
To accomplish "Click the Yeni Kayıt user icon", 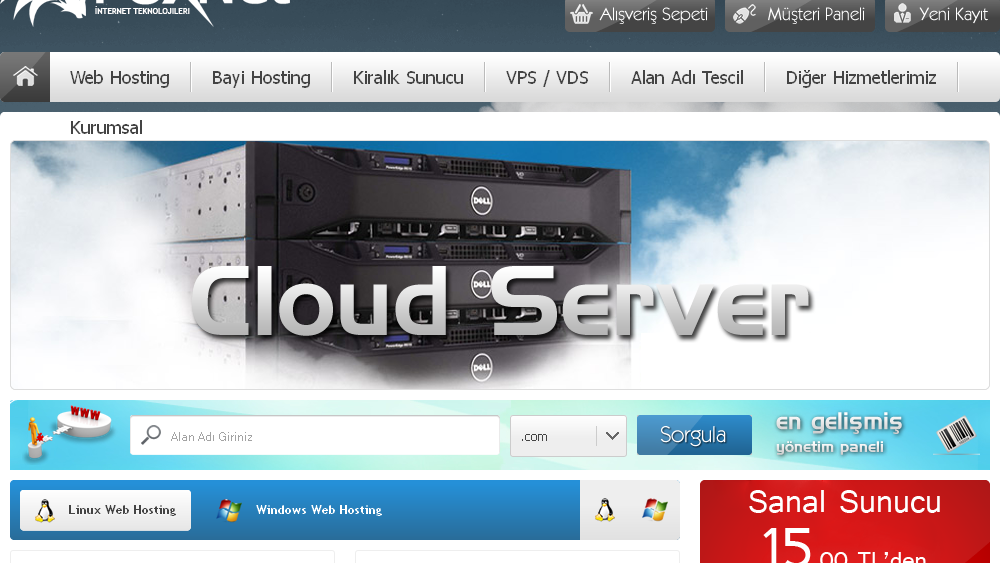I will point(902,13).
